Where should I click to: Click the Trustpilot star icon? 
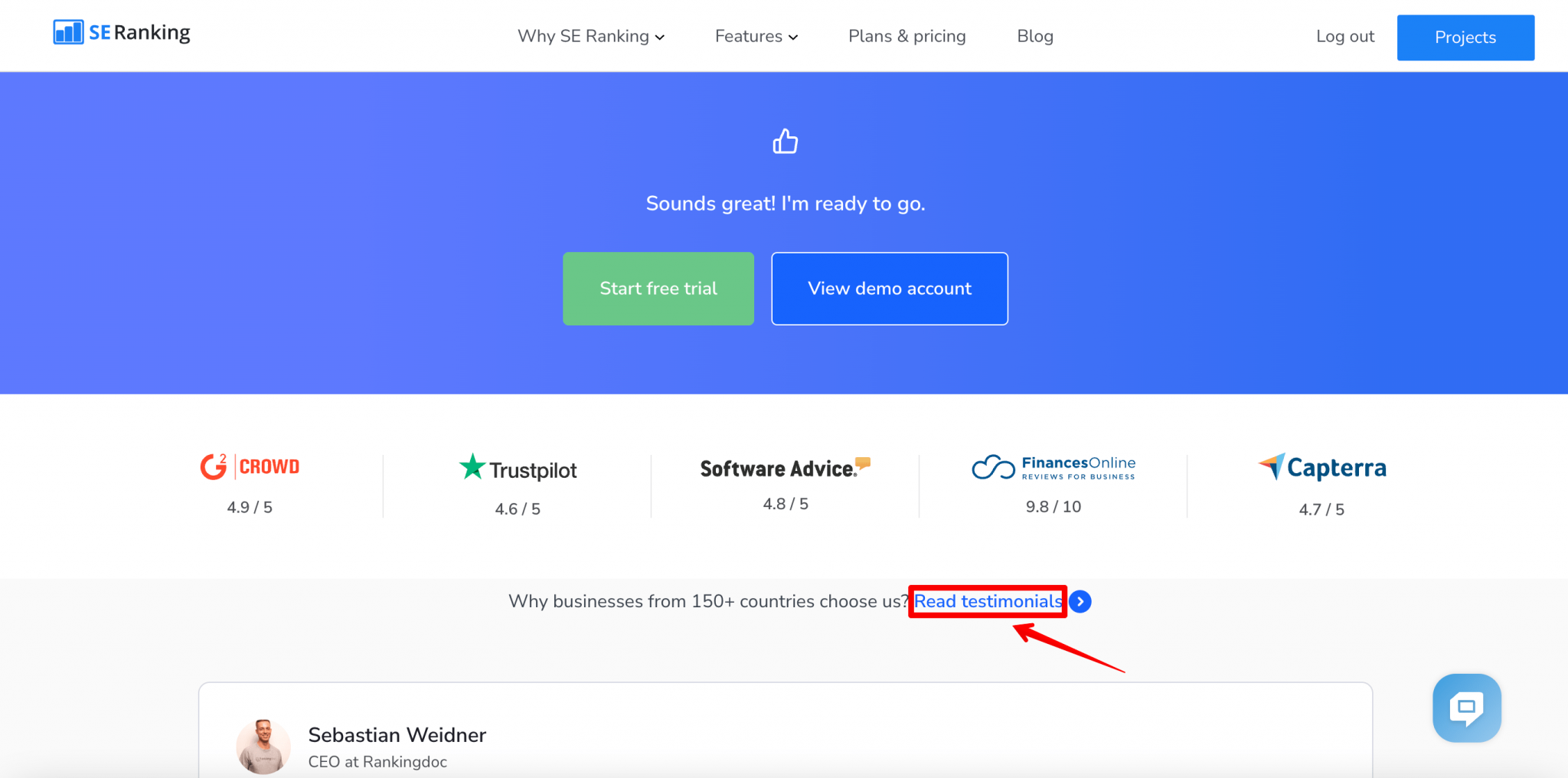click(x=471, y=467)
